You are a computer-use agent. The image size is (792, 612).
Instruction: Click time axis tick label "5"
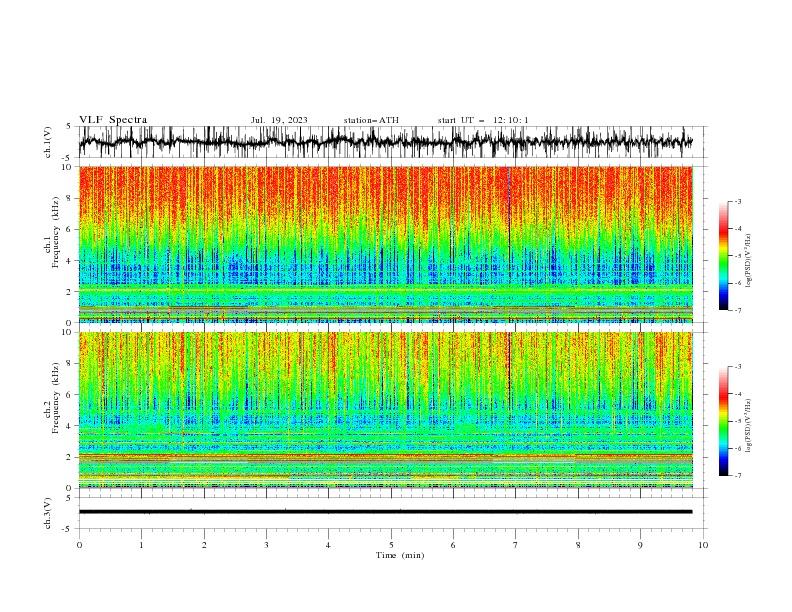pos(391,545)
